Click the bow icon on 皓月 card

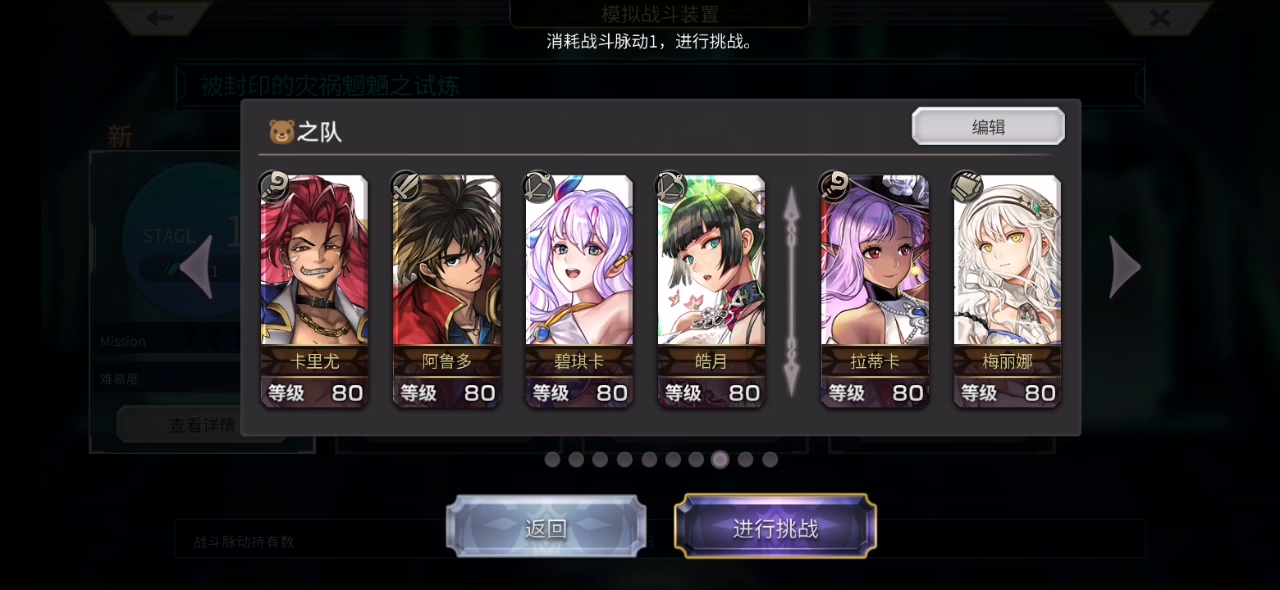(670, 186)
